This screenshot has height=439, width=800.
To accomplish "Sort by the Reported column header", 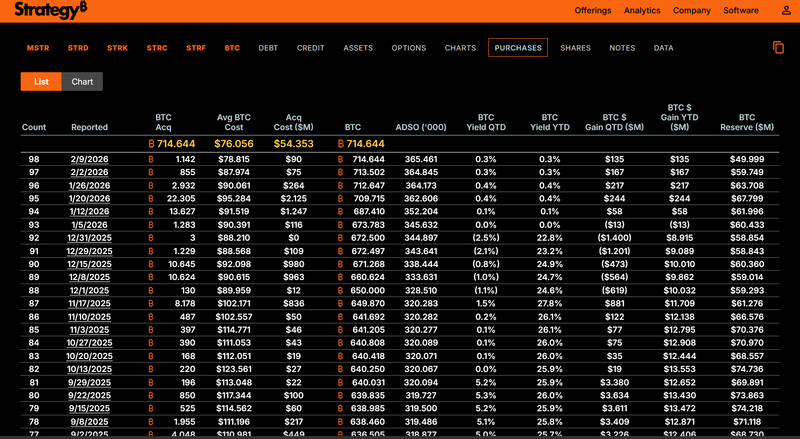I will 89,127.
